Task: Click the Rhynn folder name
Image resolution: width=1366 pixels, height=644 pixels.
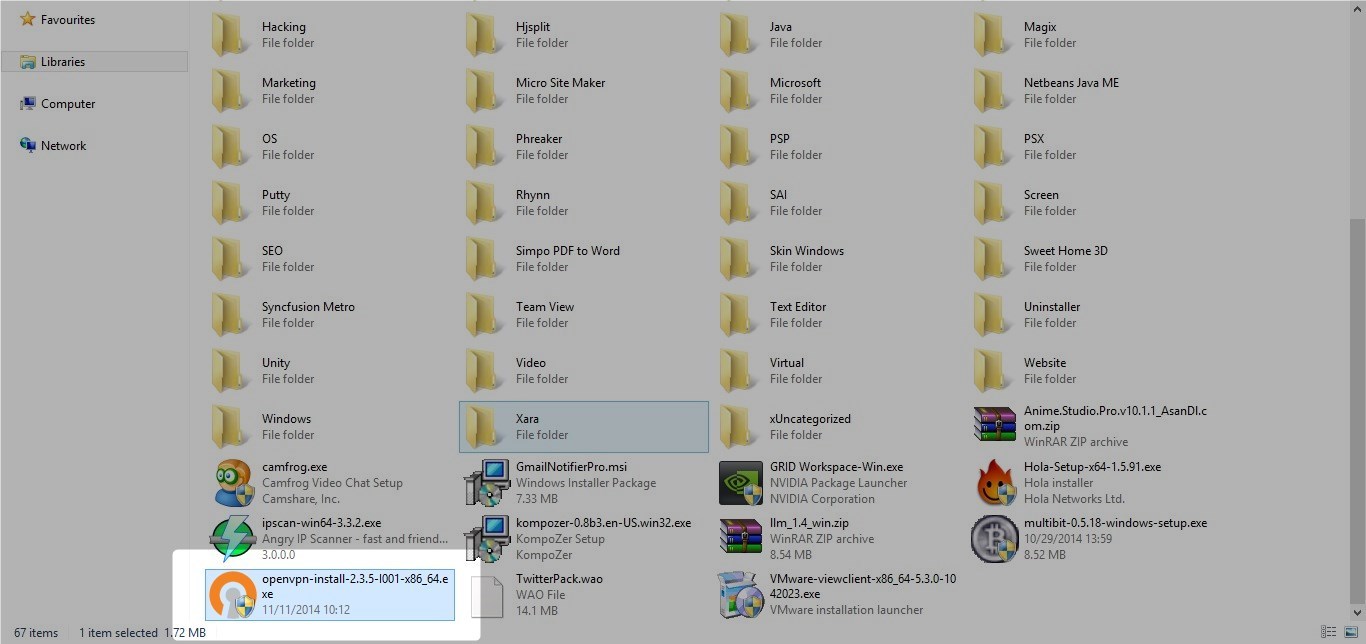Action: tap(532, 195)
